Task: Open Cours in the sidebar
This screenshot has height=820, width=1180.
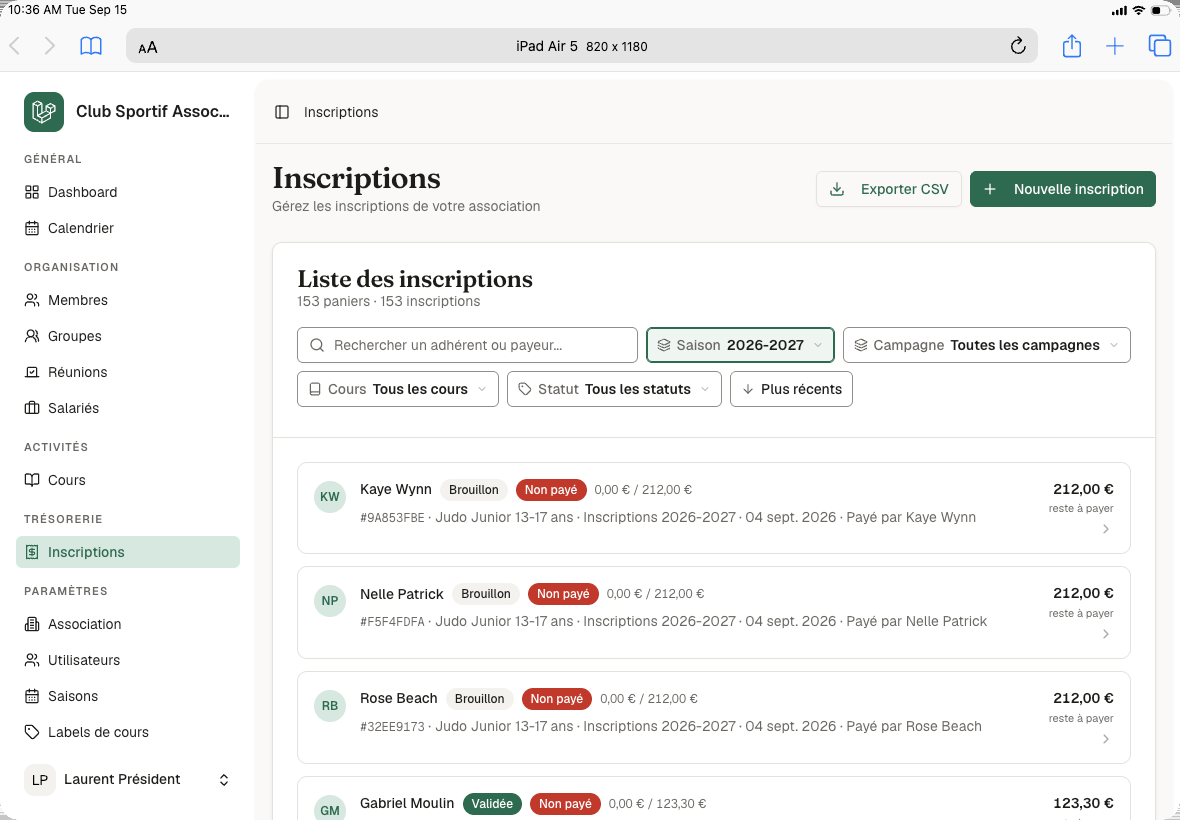Action: tap(128, 480)
